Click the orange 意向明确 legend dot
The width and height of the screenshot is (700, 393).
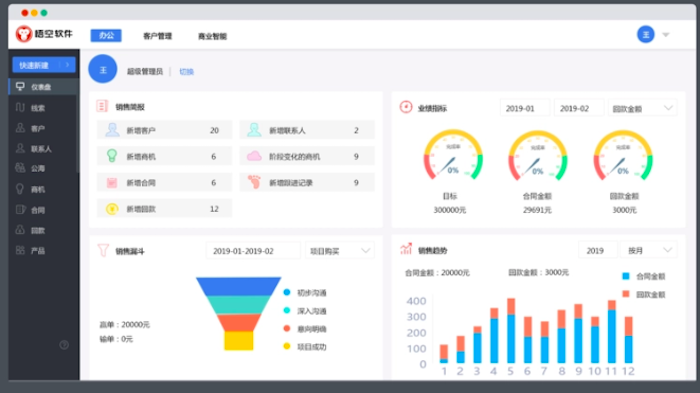(287, 328)
